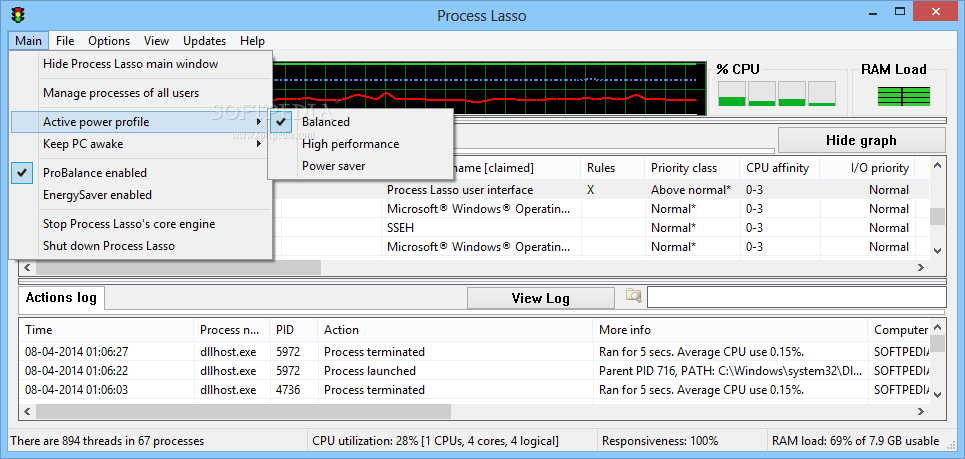965x459 pixels.
Task: Click the CPU utilization status text
Action: coord(436,441)
